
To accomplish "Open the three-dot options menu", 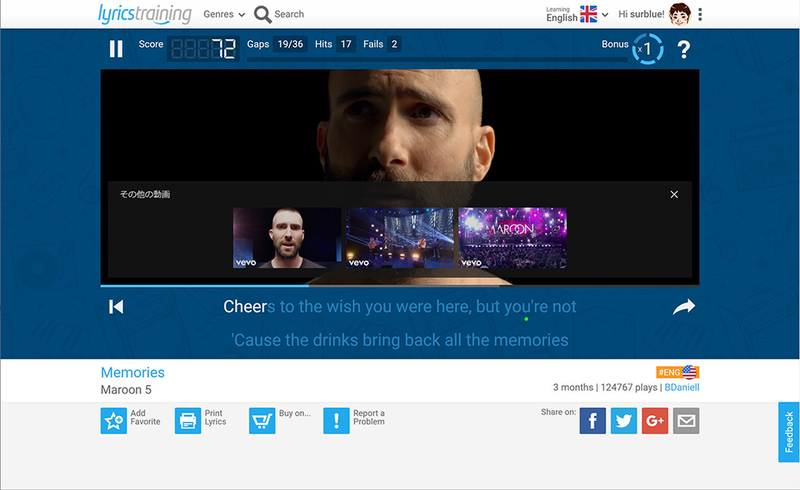I will point(700,14).
